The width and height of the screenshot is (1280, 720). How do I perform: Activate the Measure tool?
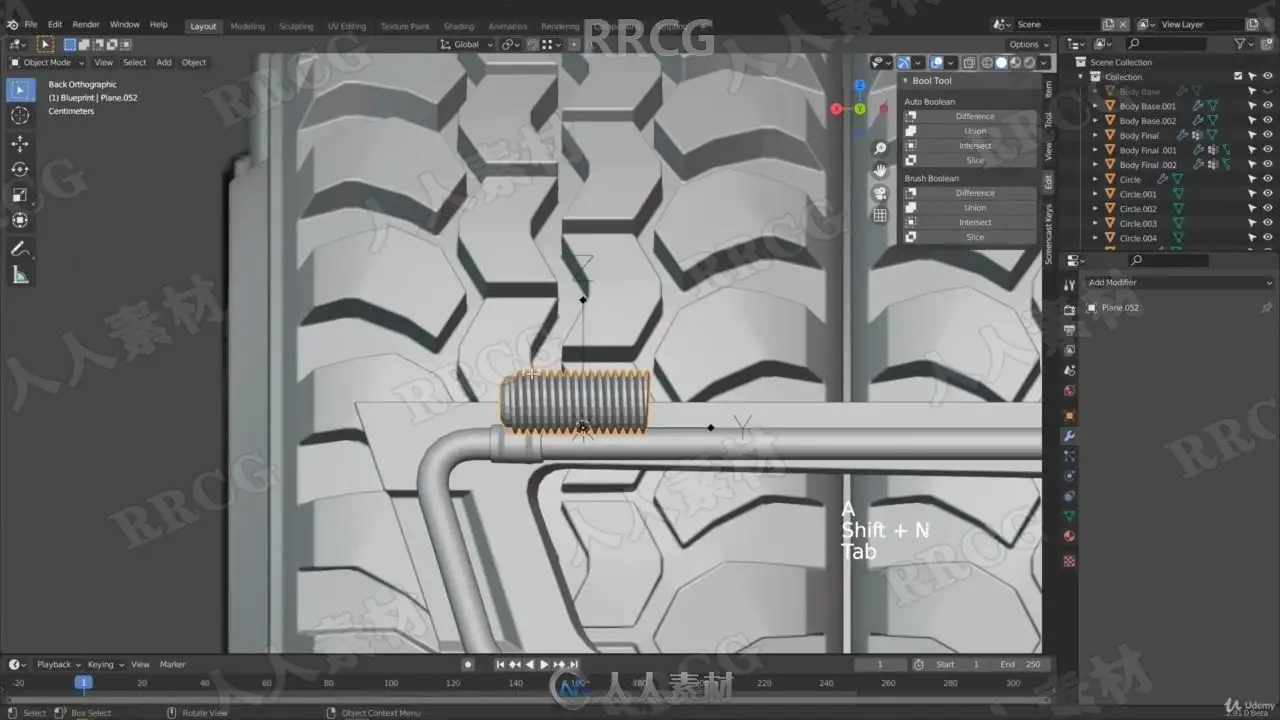coord(19,275)
